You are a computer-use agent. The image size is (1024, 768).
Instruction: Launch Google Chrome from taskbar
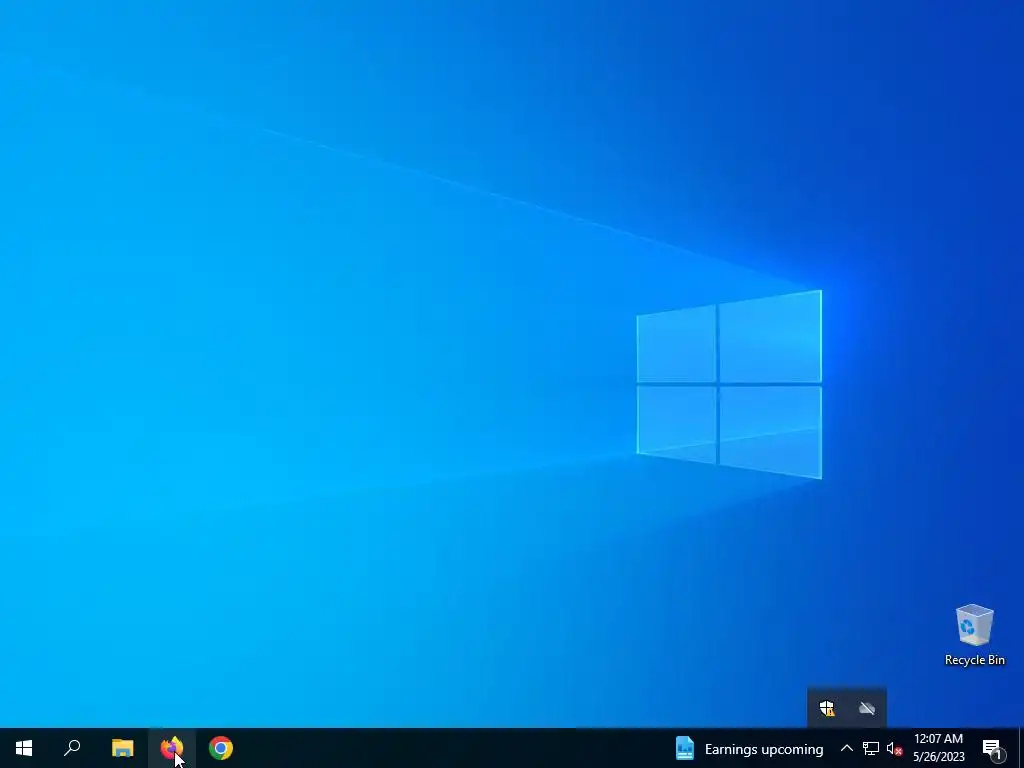pos(221,748)
